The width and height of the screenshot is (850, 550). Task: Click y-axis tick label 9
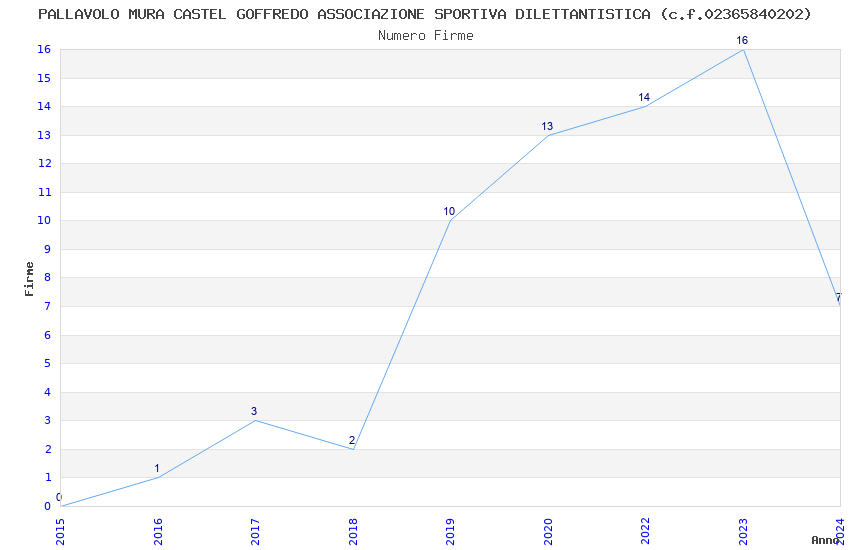click(x=47, y=249)
